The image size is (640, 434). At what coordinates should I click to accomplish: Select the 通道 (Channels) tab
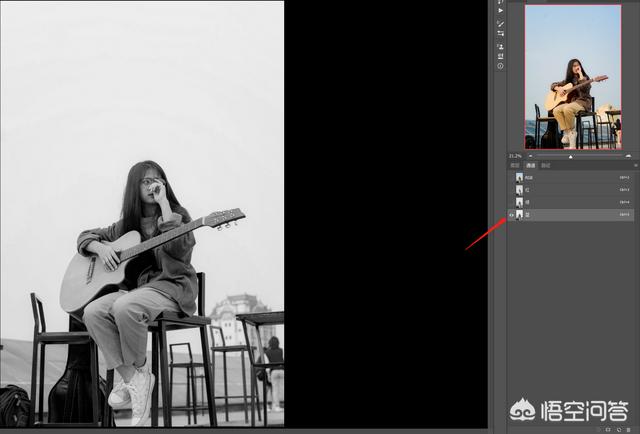pyautogui.click(x=530, y=165)
